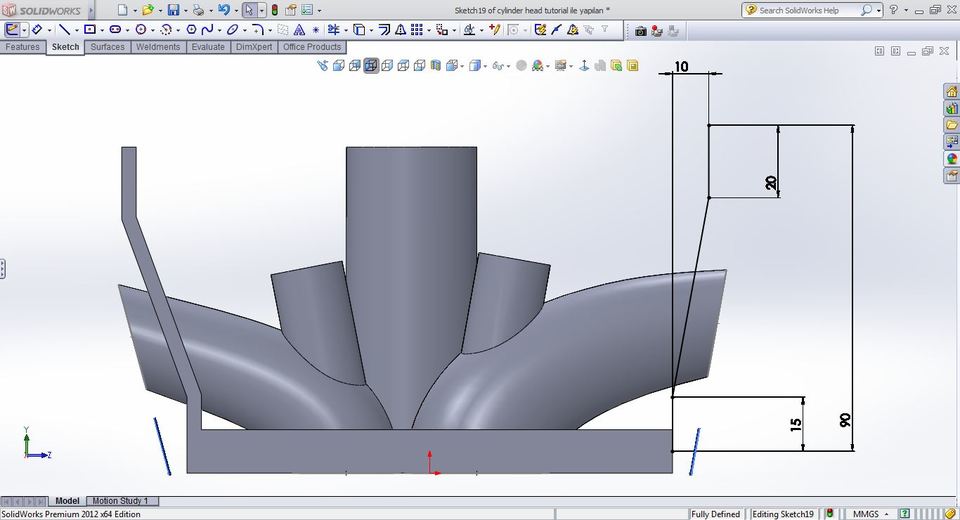Select the Polygon sketch tool
The image size is (960, 520).
[x=191, y=29]
